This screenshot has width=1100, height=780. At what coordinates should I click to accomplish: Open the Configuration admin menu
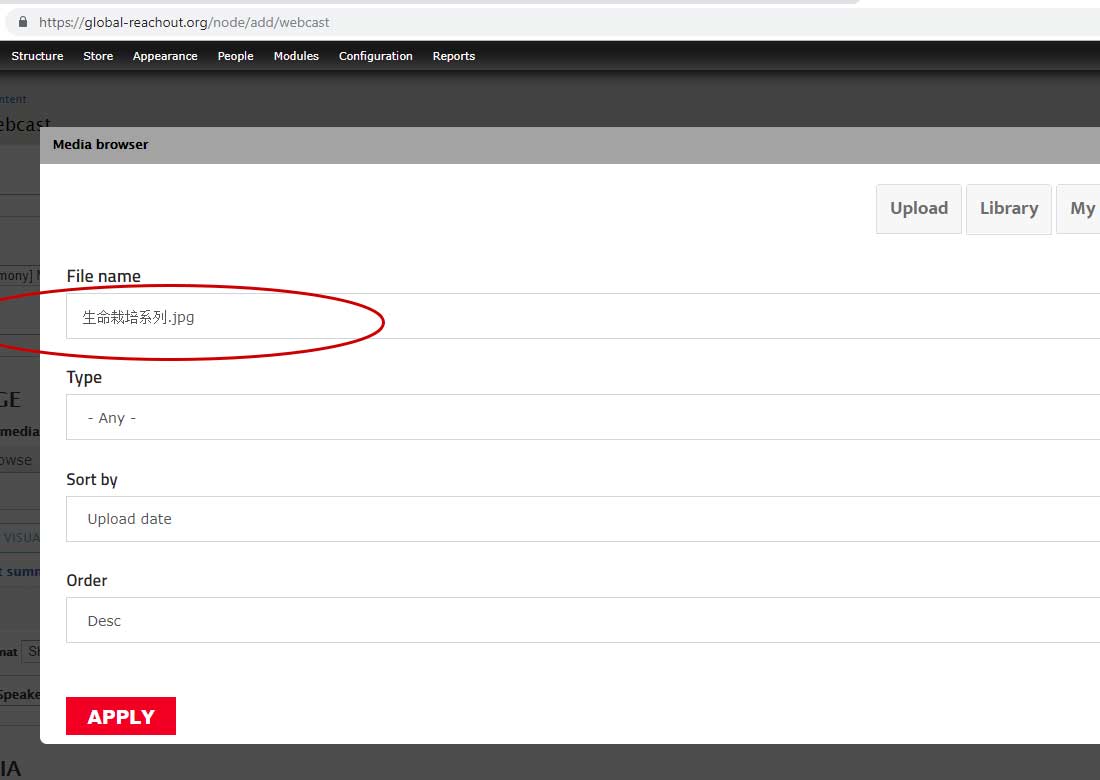375,56
